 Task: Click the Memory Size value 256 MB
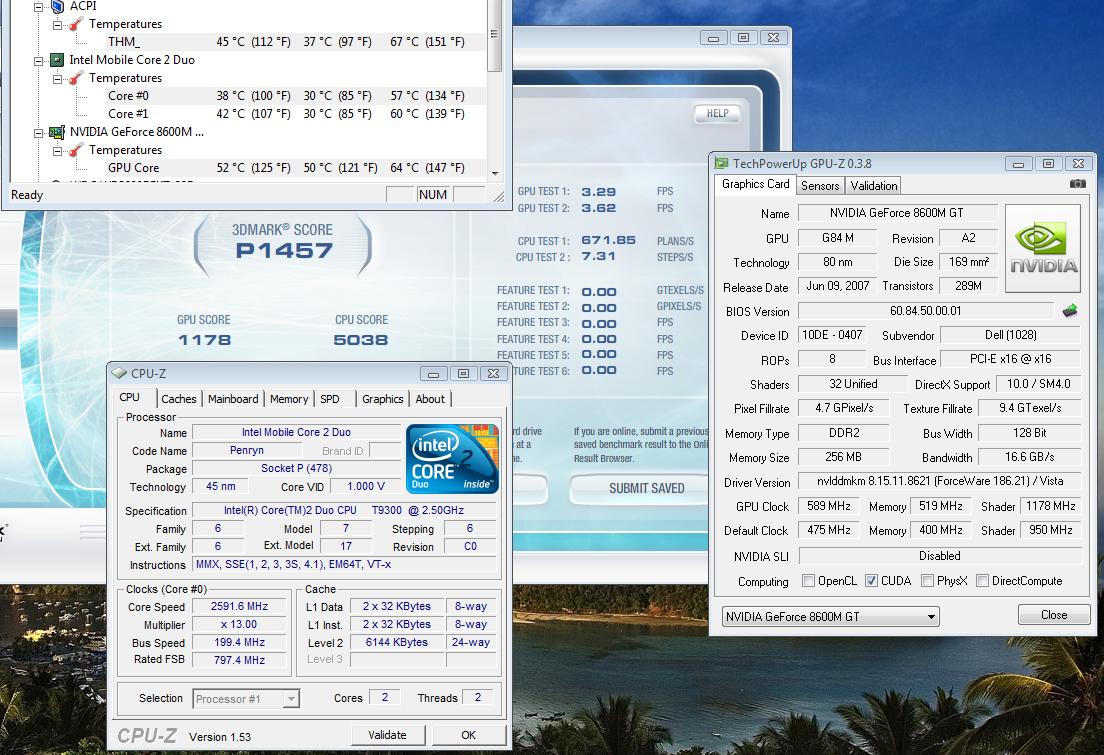point(843,457)
